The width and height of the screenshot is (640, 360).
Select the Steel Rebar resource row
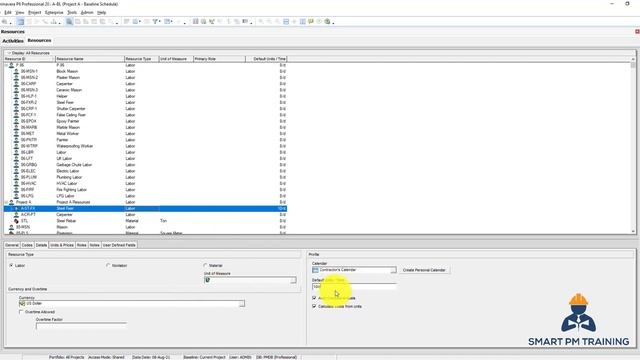click(x=145, y=221)
